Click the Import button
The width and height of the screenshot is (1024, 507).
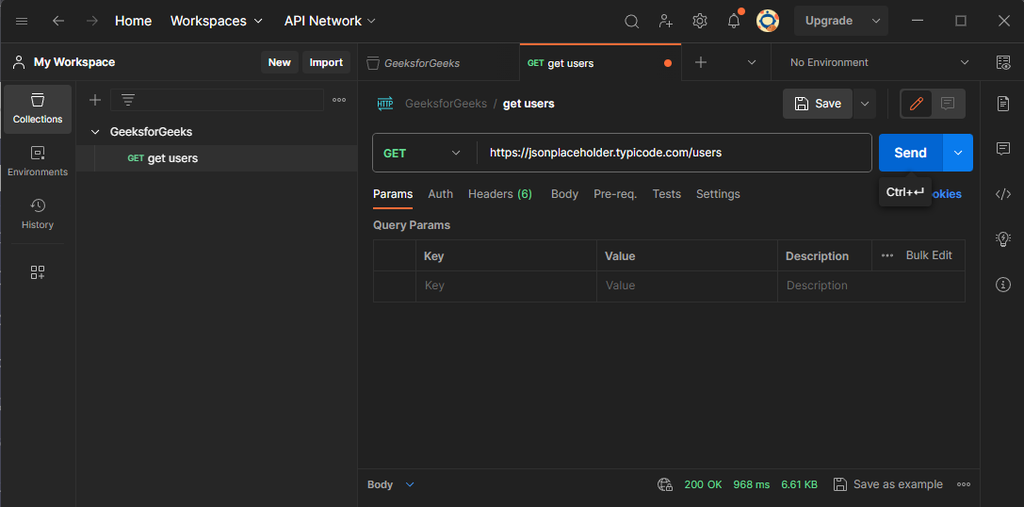pyautogui.click(x=326, y=62)
